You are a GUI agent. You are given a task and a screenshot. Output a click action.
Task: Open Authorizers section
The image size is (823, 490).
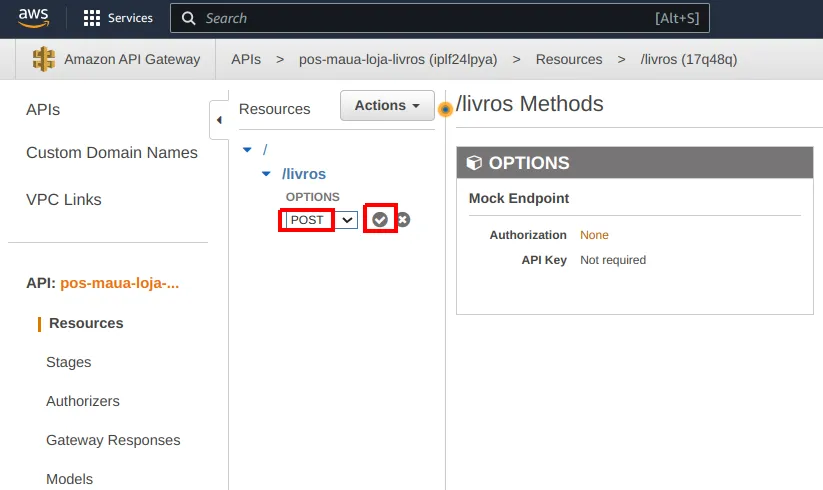[83, 401]
